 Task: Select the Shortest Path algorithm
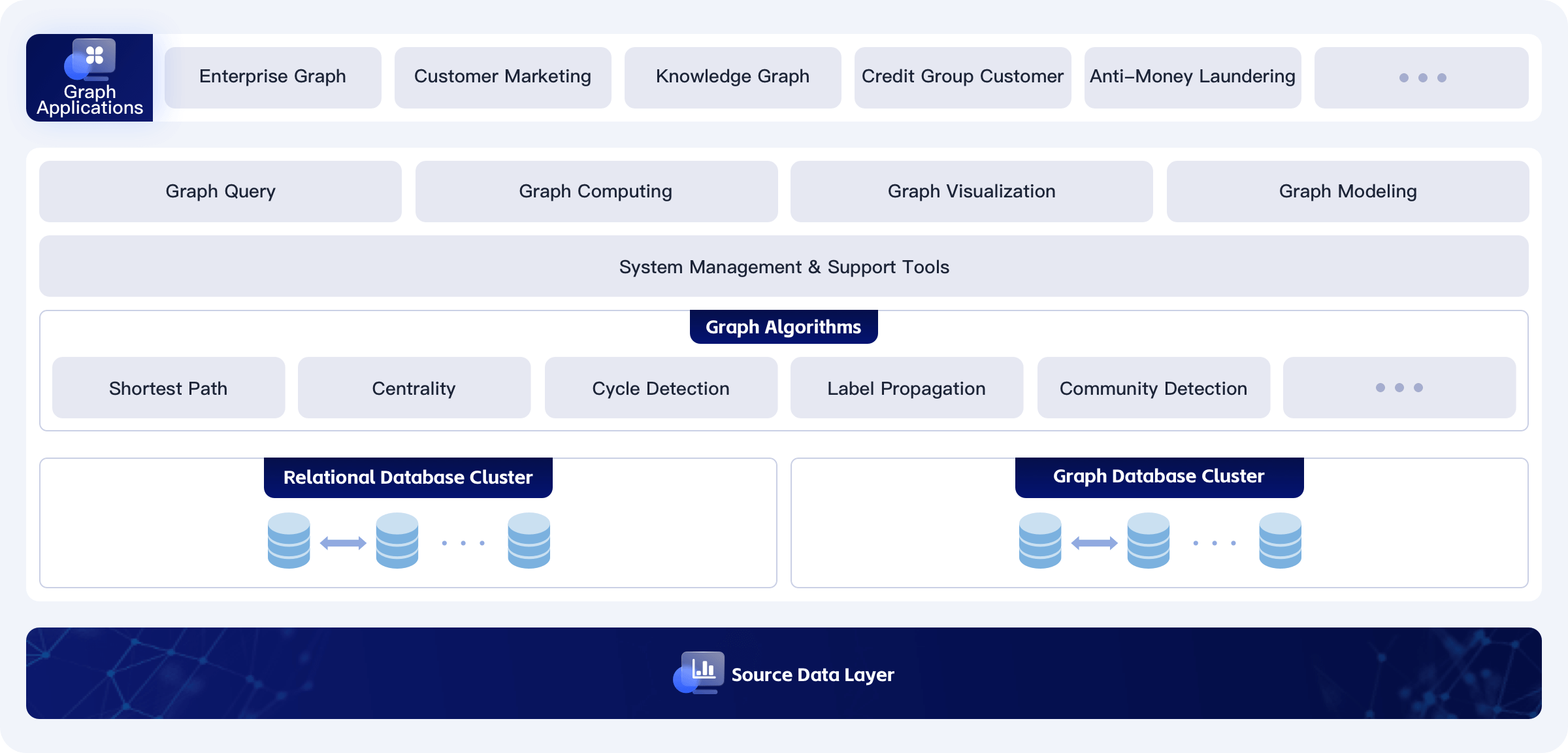coord(169,388)
